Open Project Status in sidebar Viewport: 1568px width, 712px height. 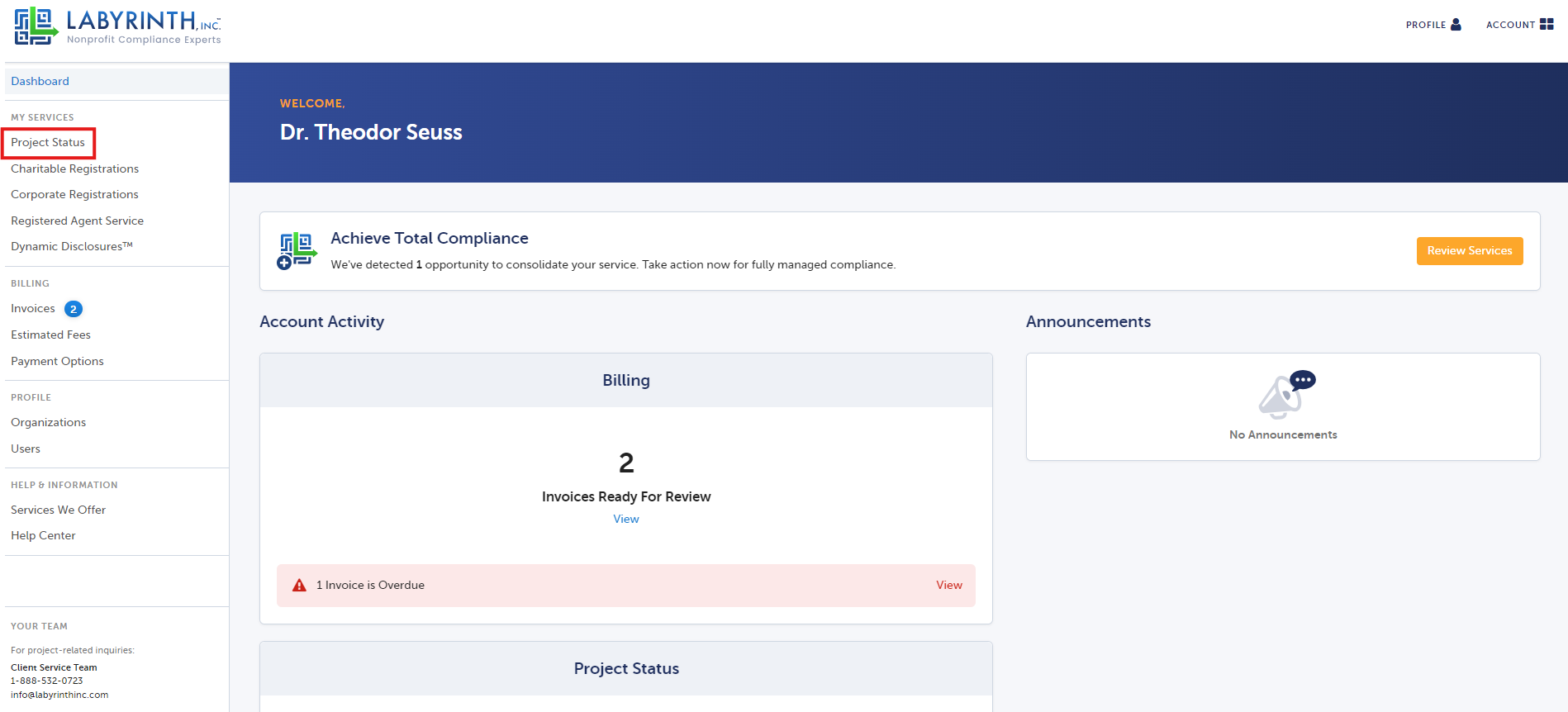(x=48, y=143)
